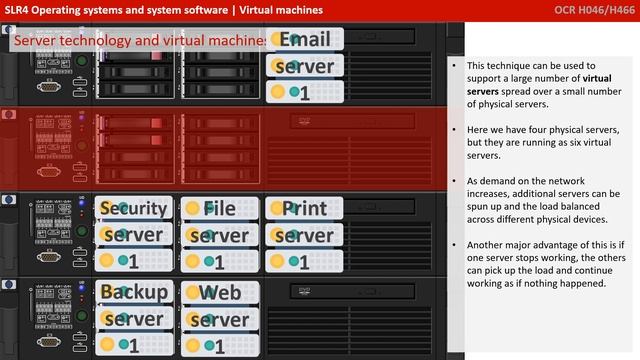Image resolution: width=640 pixels, height=360 pixels.
Task: Click the logo badge on the Backup server unit
Action: (x=9, y=284)
